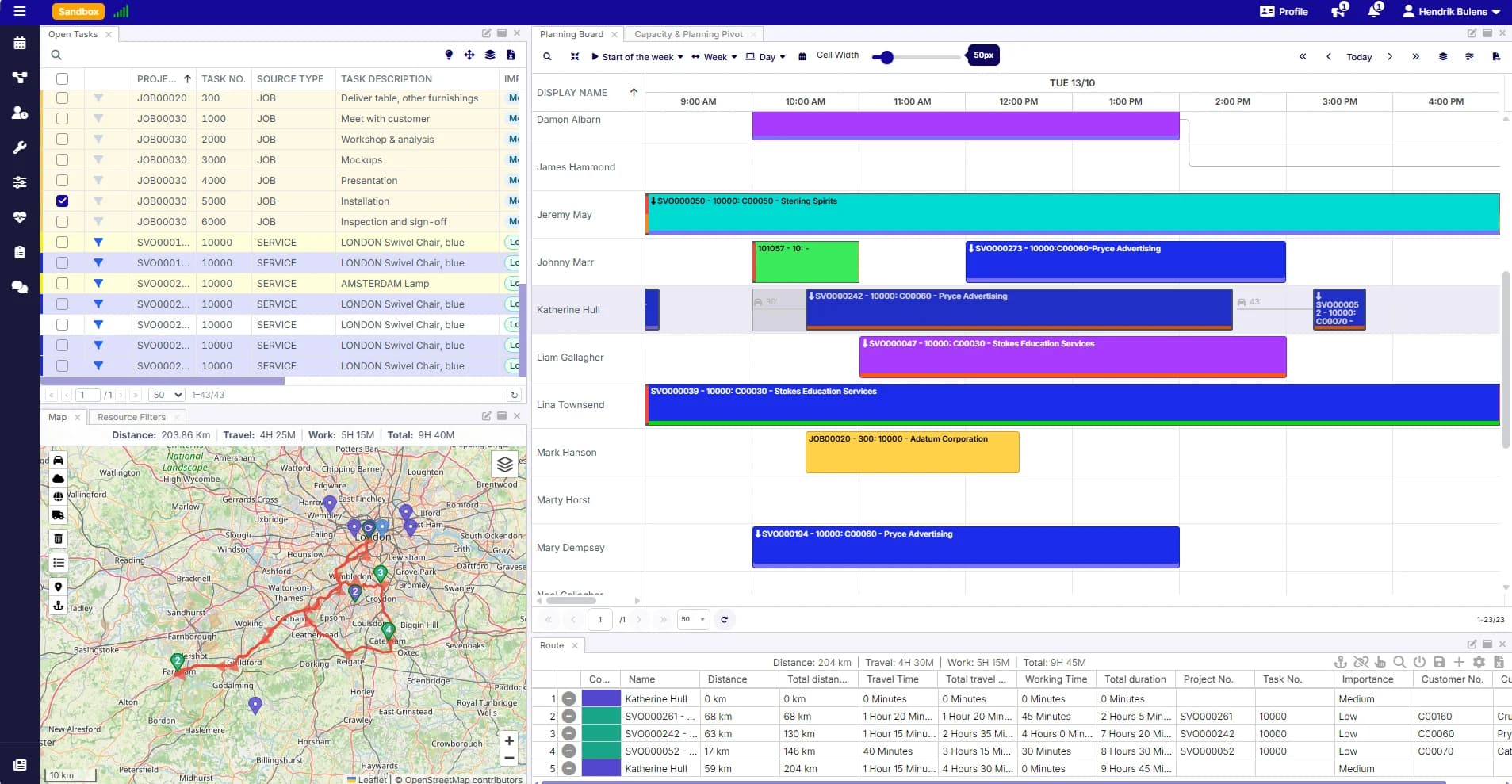
Task: Open the page size 50 dropdown in Open Tasks
Action: [167, 395]
